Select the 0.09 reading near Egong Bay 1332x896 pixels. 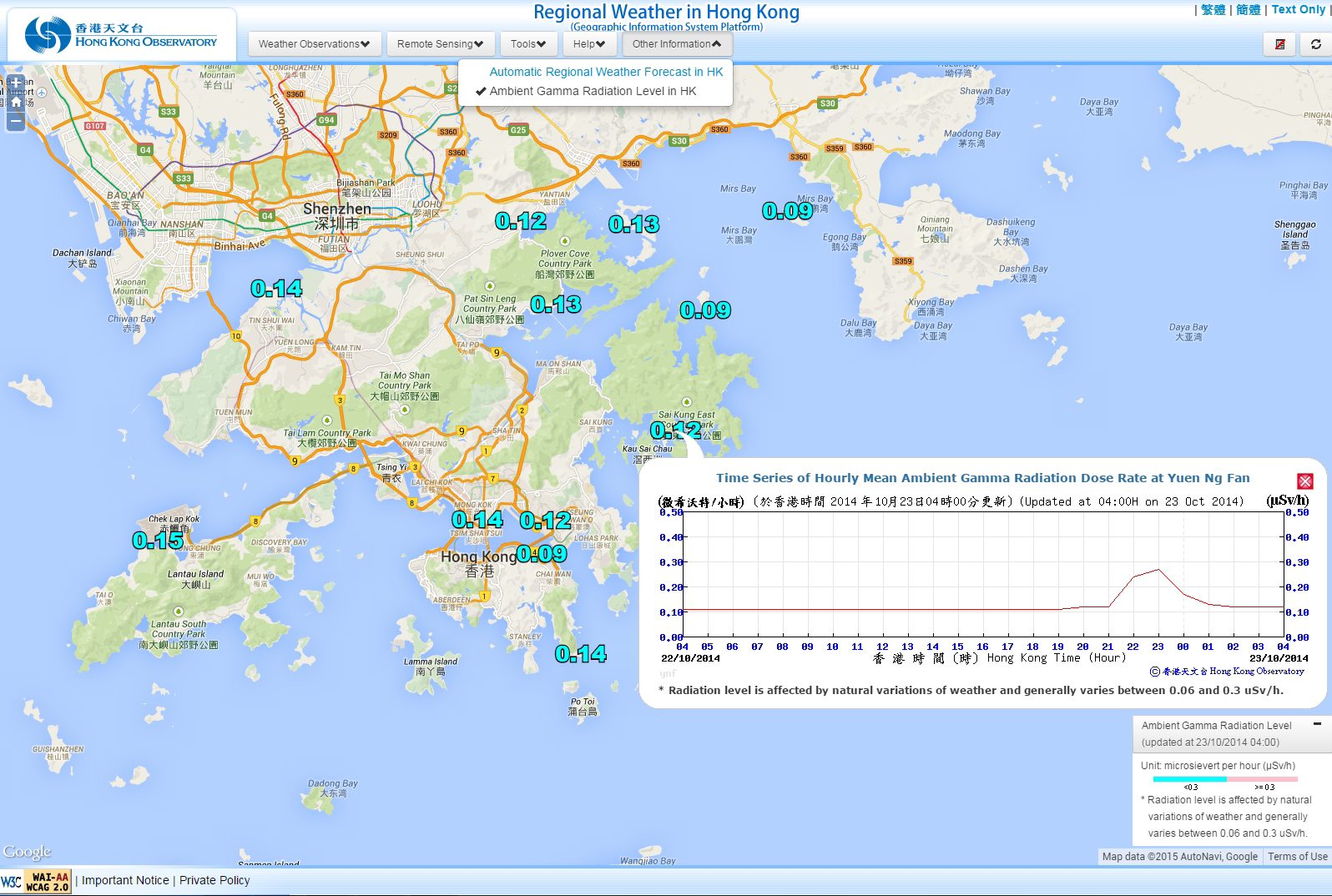787,211
